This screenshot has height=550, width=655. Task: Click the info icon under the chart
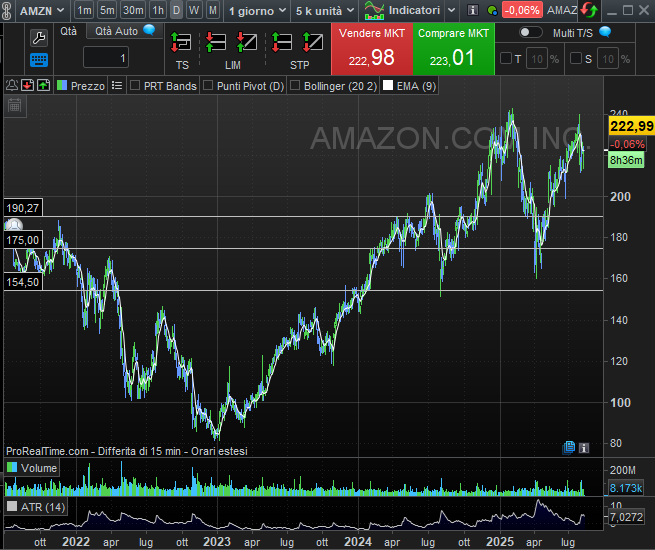584,448
